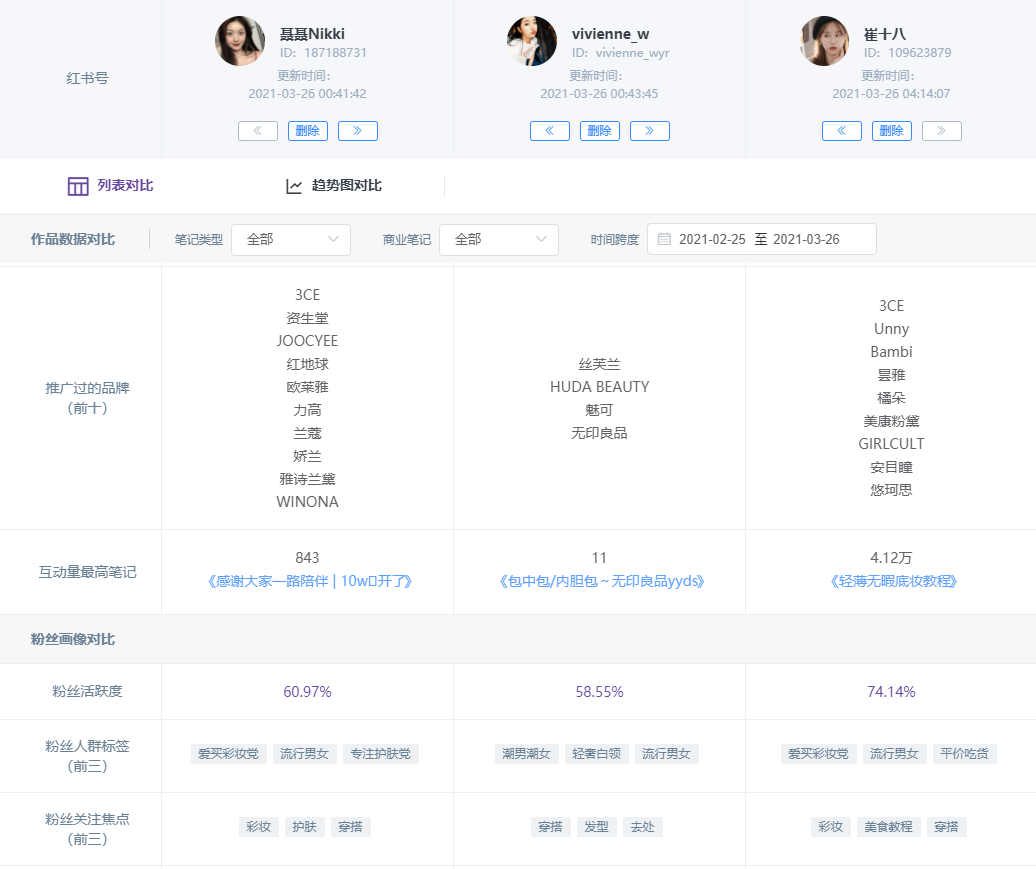The height and width of the screenshot is (869, 1036).
Task: Click disabled right chevron under 崔十八
Action: [x=942, y=131]
